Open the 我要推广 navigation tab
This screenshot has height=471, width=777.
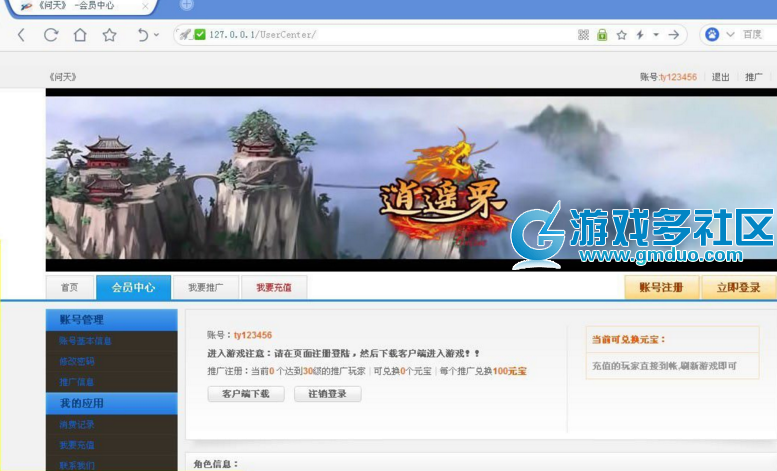[x=206, y=288]
